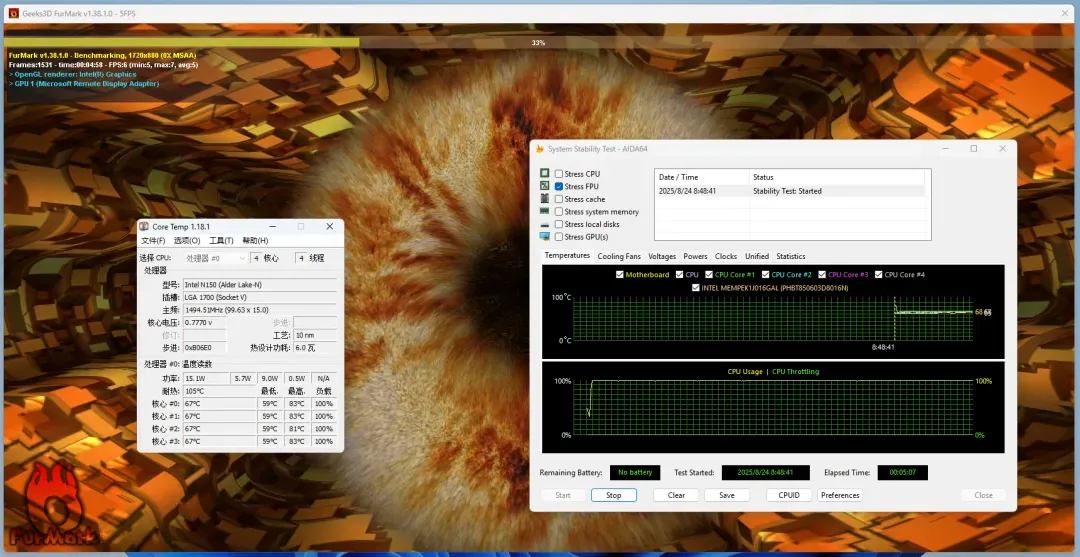Click the monitor icon beside Stress GPU(s)
Image resolution: width=1080 pixels, height=557 pixels.
pos(545,237)
